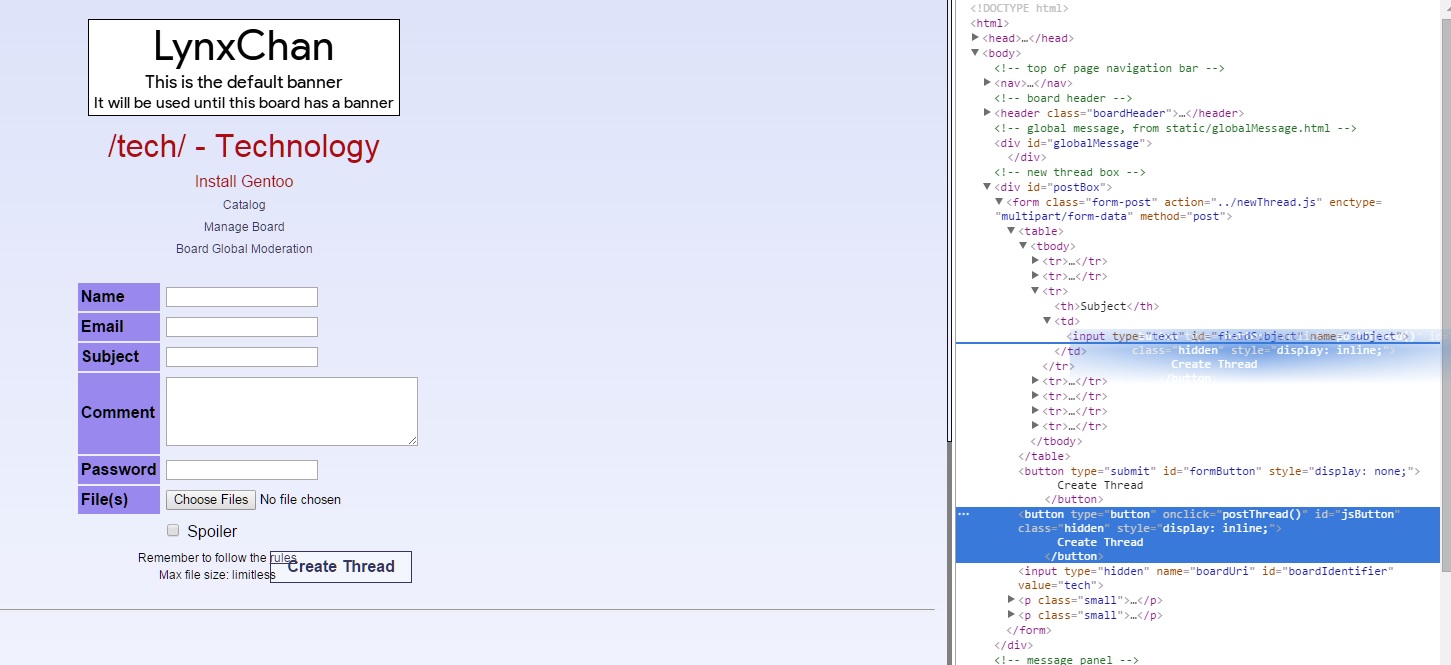
Task: Collapse the div id postBox node
Action: 987,187
